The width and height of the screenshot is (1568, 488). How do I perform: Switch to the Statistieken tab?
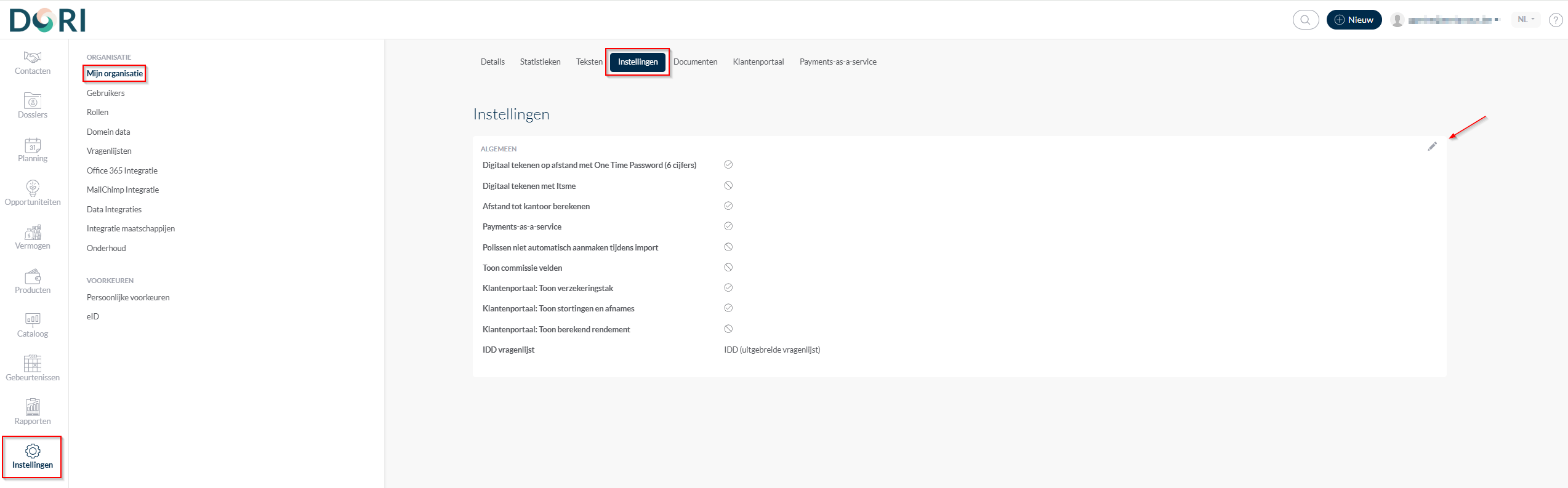540,62
